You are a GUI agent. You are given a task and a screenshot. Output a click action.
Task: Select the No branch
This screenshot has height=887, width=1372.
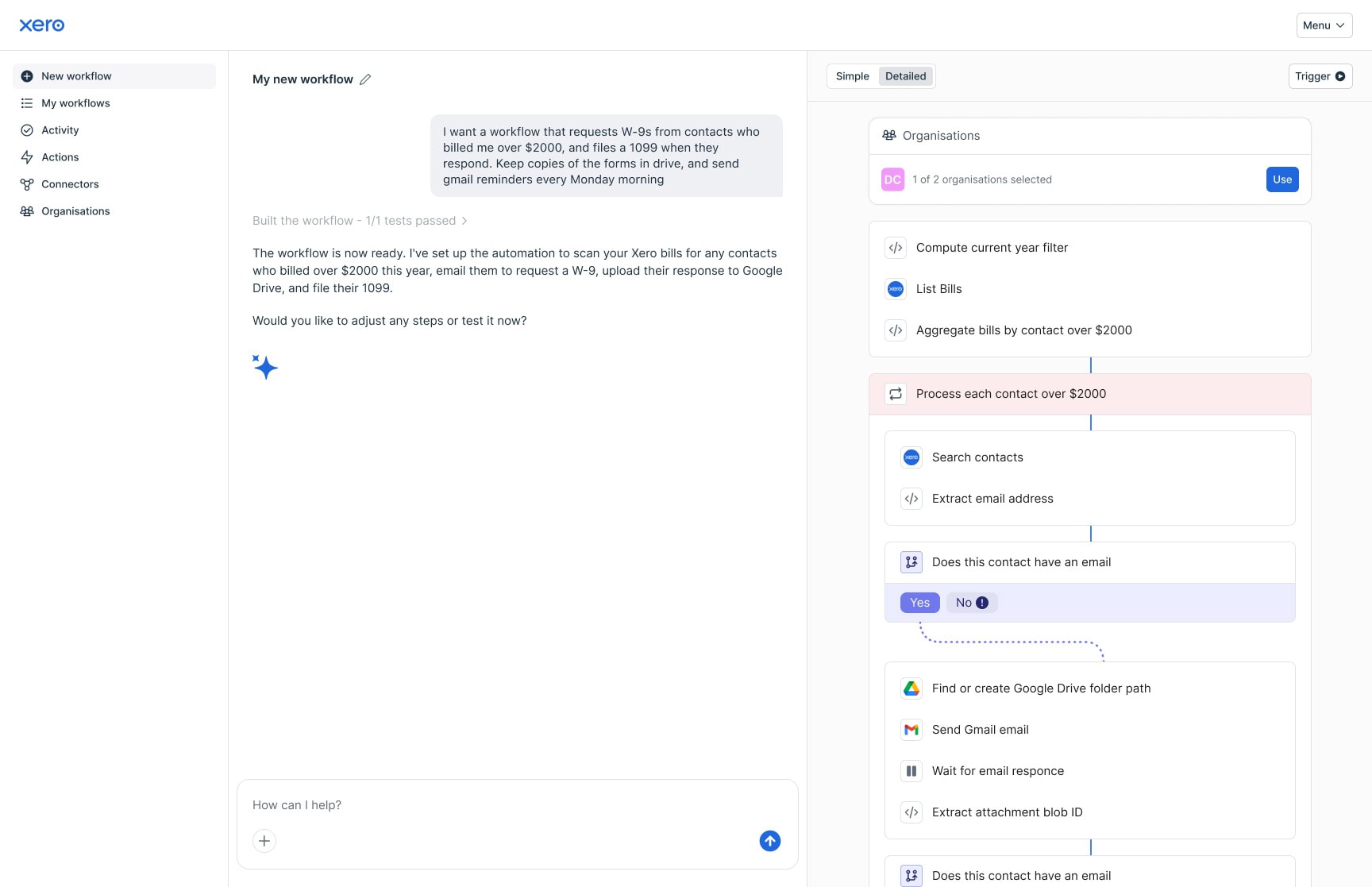click(972, 603)
